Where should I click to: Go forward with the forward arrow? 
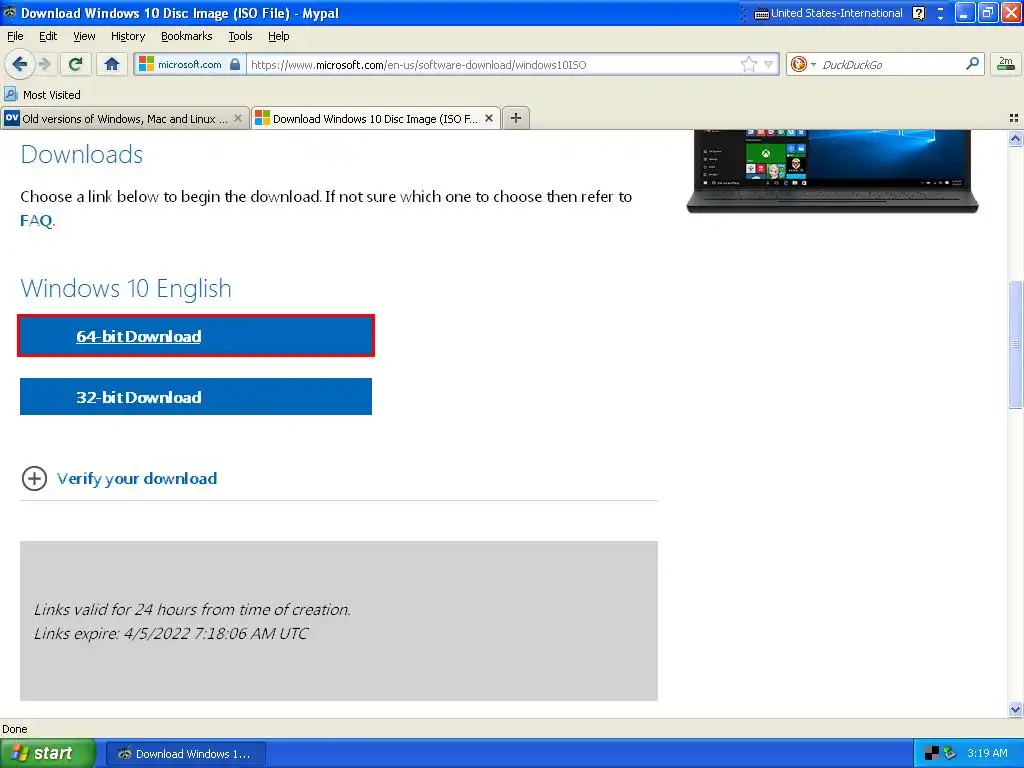(x=44, y=64)
